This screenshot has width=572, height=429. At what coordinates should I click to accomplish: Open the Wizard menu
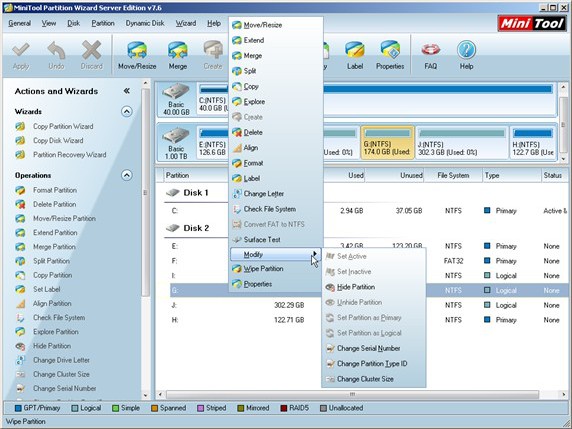tap(186, 23)
